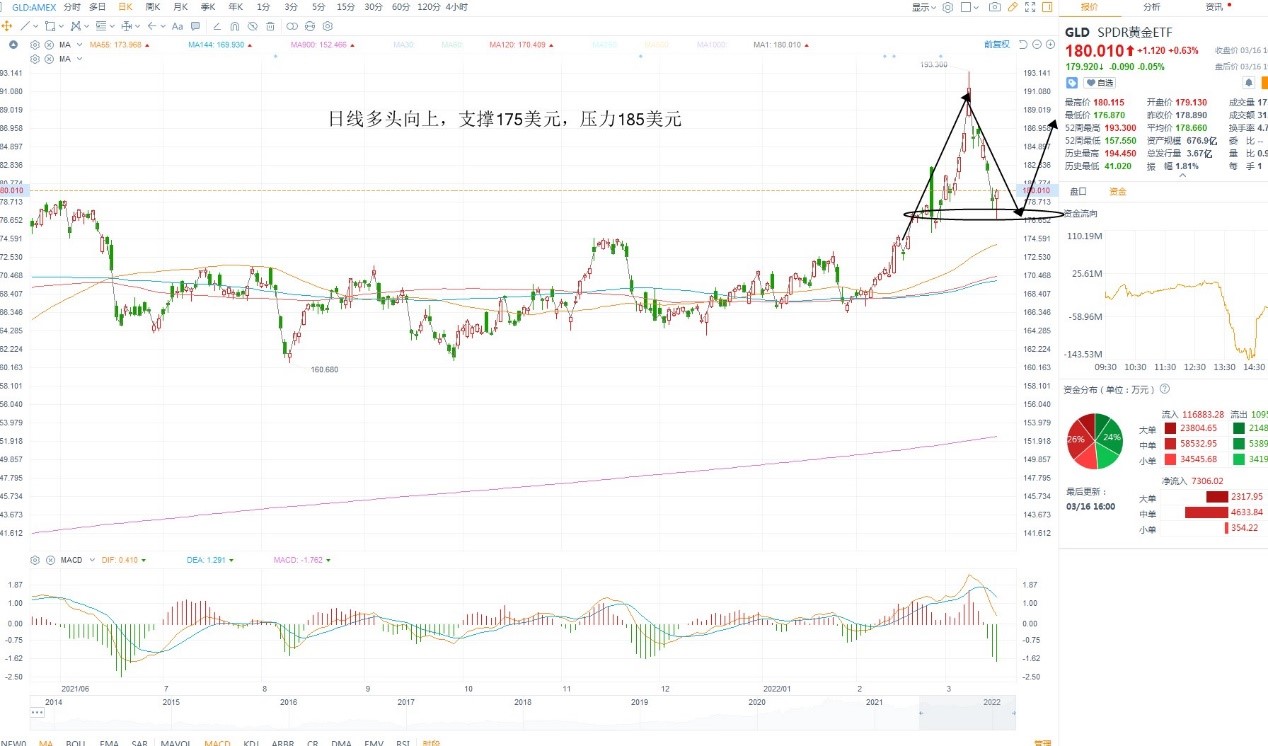Viewport: 1268px width, 746px height.
Task: Remove first MA indicator with X icon
Action: click(49, 45)
